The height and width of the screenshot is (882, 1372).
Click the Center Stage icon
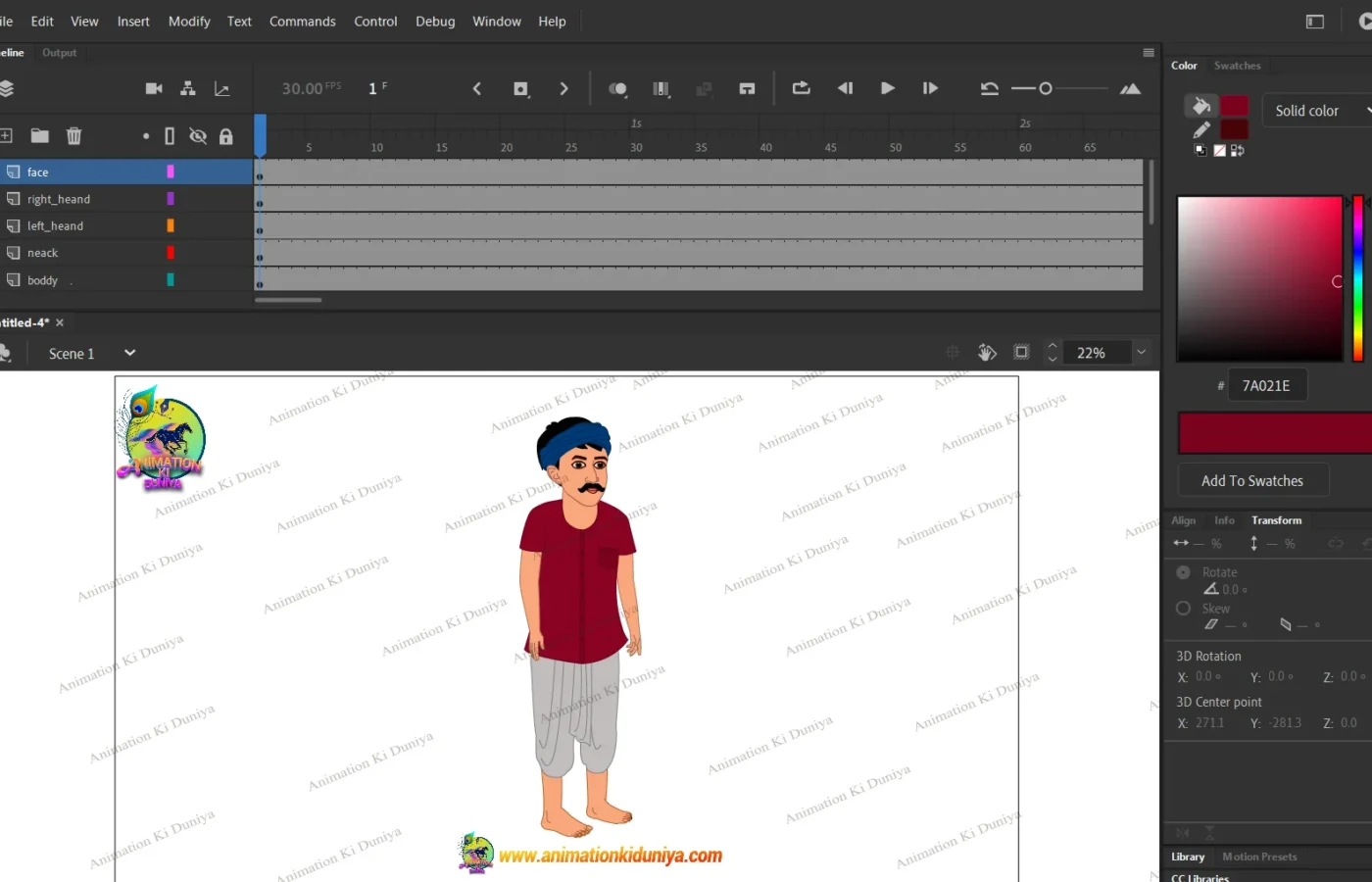pyautogui.click(x=952, y=352)
